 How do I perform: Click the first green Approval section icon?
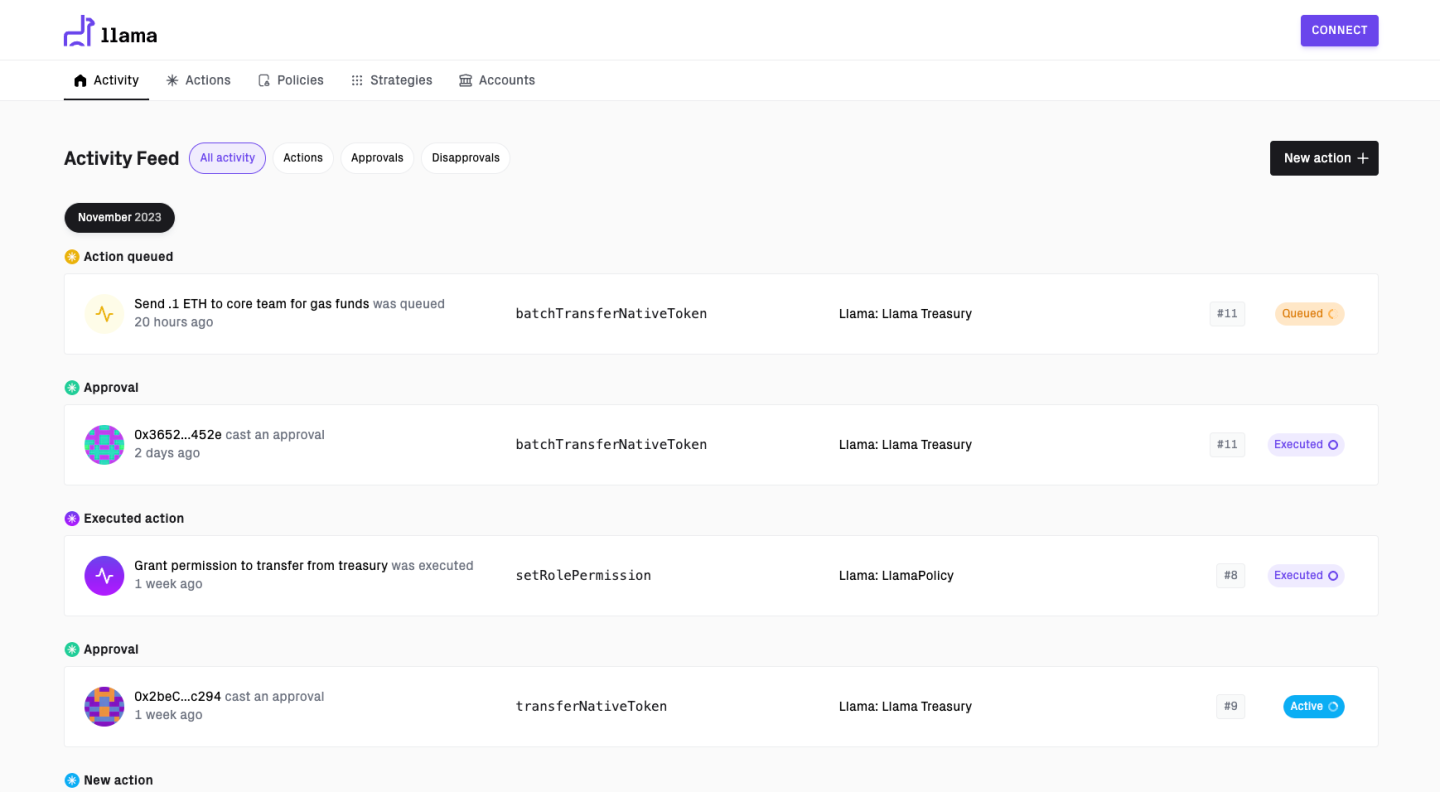point(72,388)
